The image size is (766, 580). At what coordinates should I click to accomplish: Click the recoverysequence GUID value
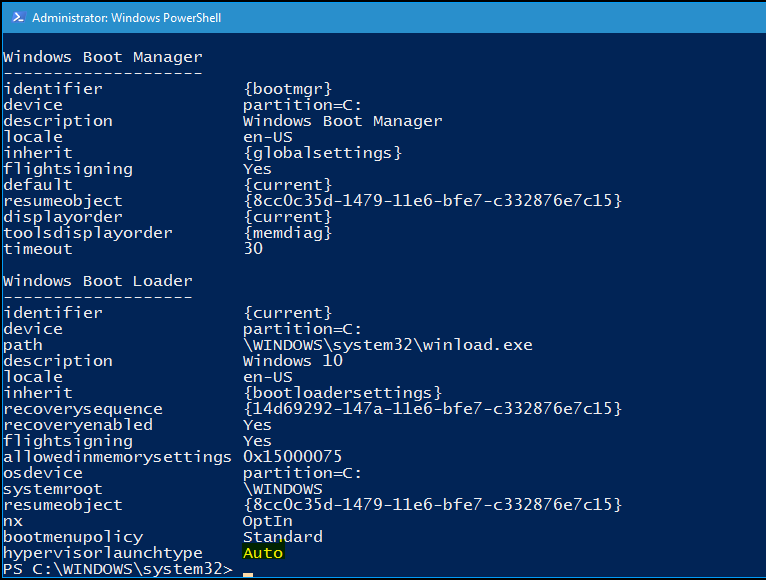(432, 409)
